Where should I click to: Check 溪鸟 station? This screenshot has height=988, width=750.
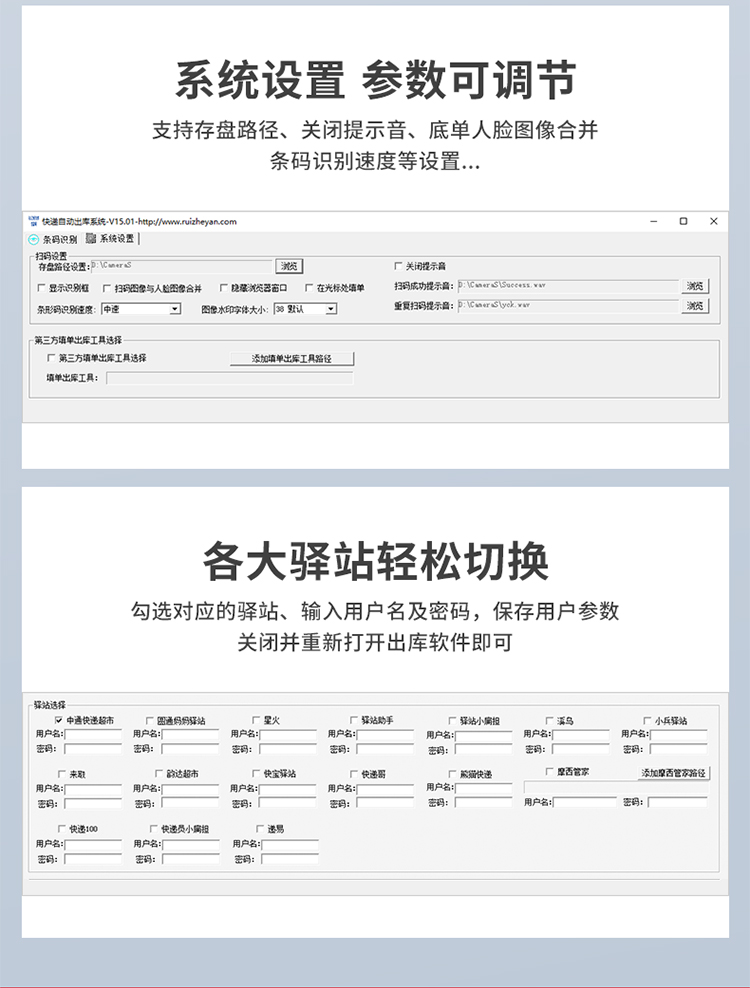(x=550, y=720)
